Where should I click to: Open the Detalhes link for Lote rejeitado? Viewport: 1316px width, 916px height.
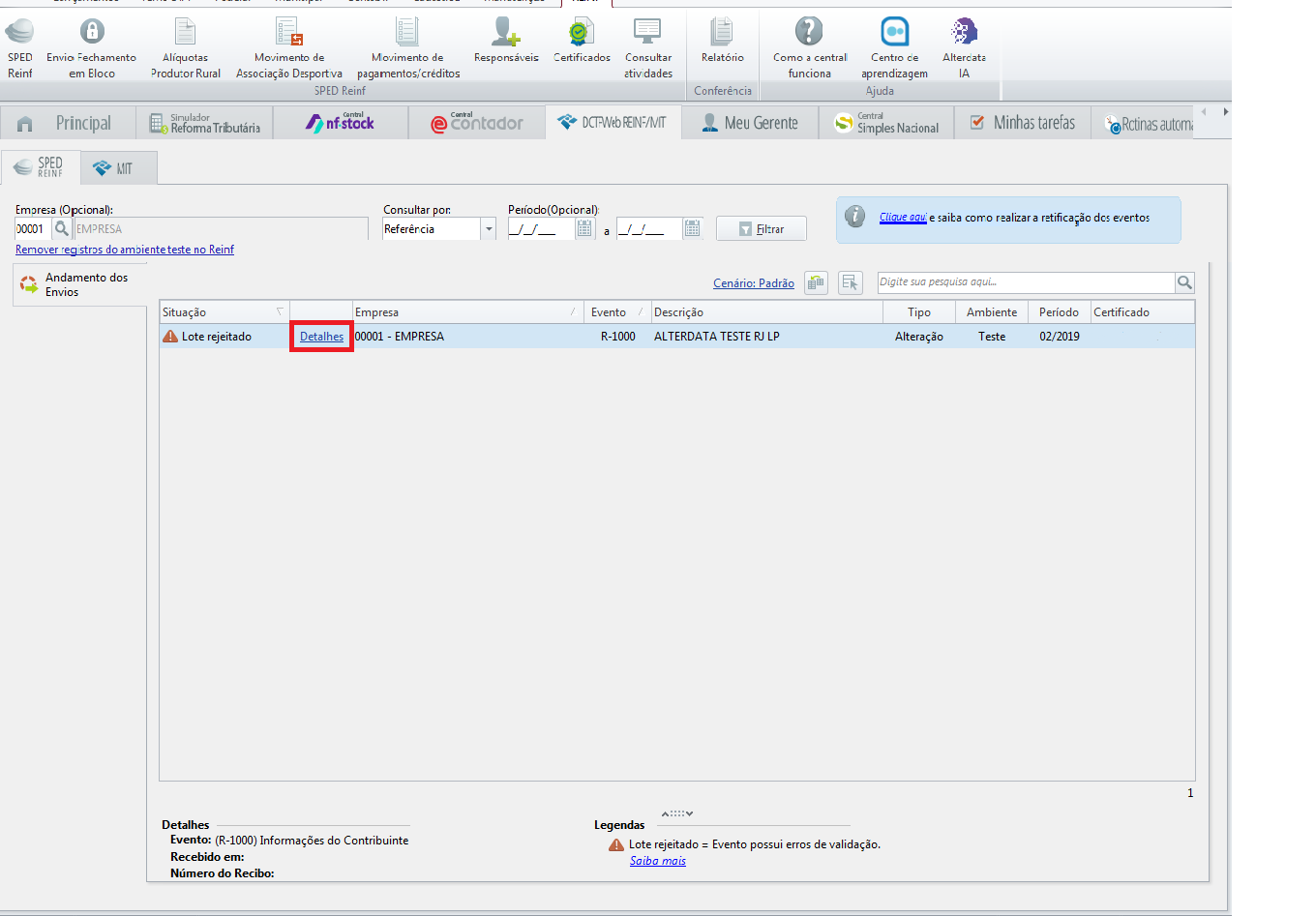321,337
